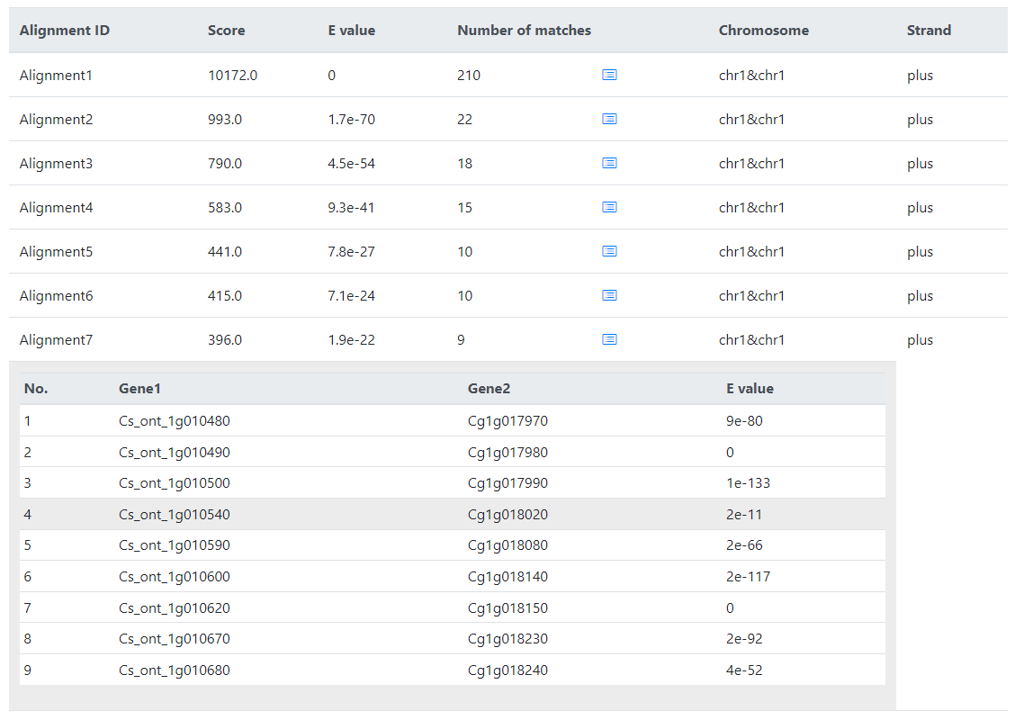Click E value 4.5e-54
Viewport: 1015px width, 720px height.
[x=351, y=163]
